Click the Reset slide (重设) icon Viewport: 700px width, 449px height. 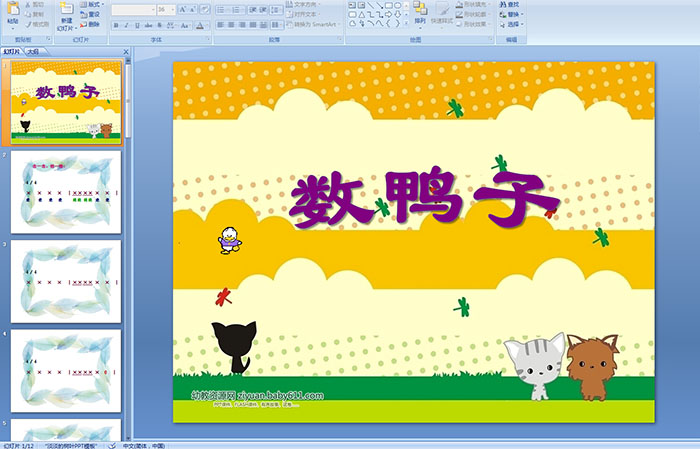(x=89, y=15)
